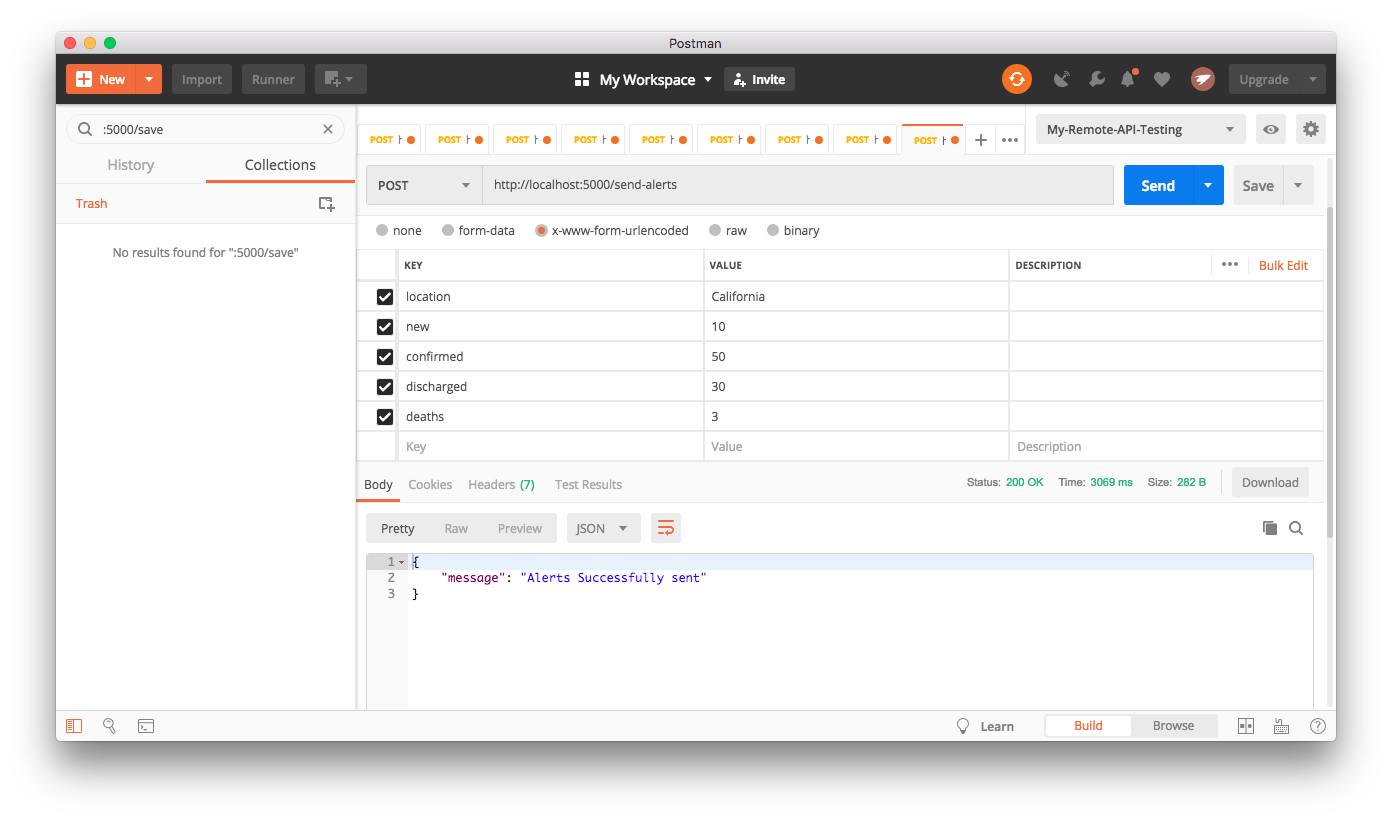Image resolution: width=1392 pixels, height=821 pixels.
Task: Toggle the sidebar visibility icon
Action: click(74, 726)
